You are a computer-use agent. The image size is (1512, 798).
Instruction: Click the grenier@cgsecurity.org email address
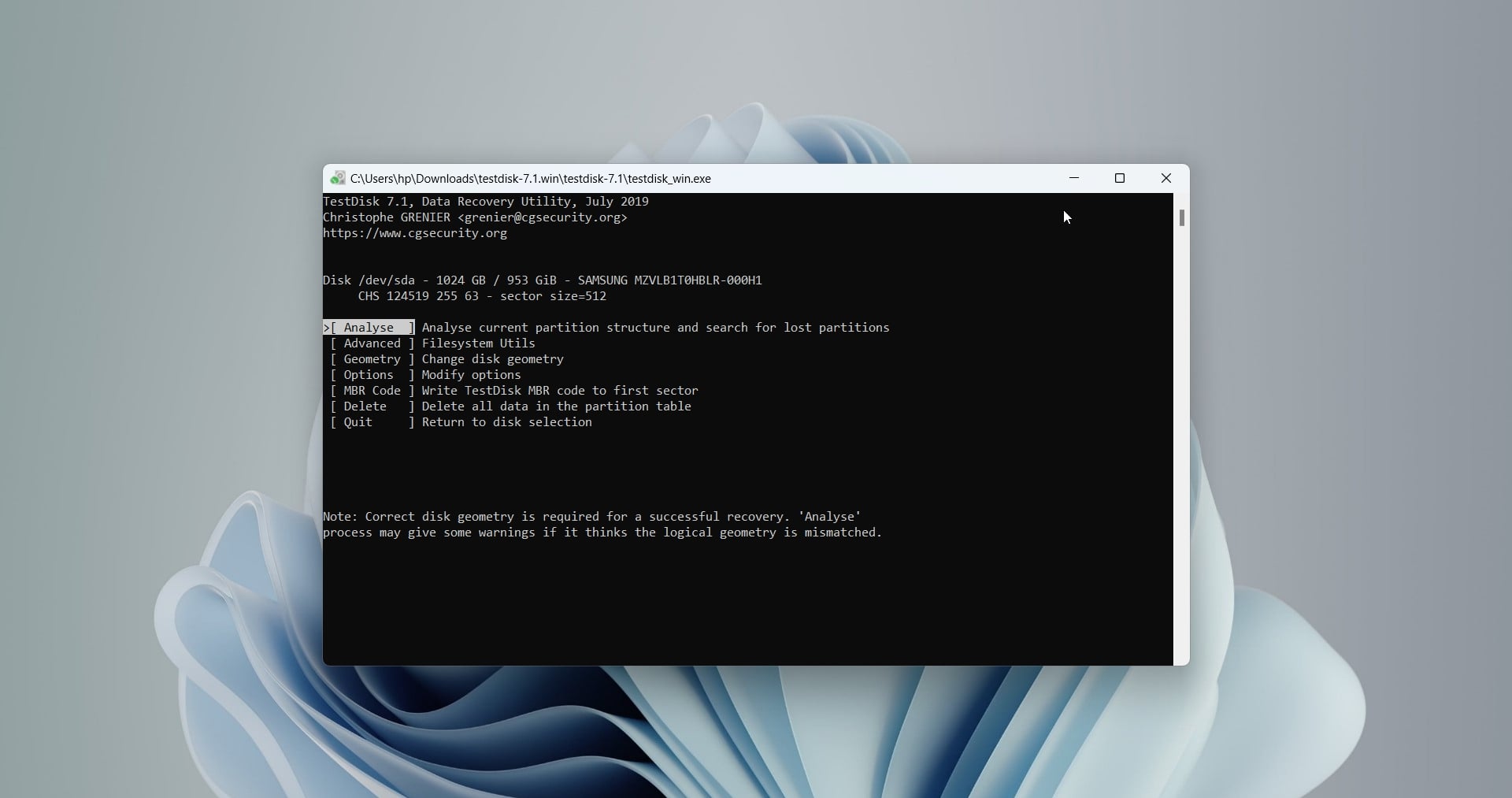pyautogui.click(x=543, y=217)
